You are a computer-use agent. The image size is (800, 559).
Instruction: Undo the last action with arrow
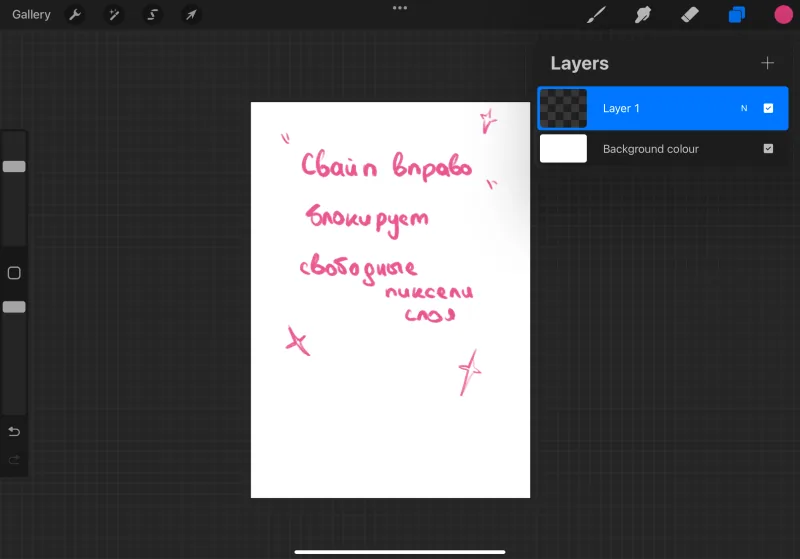tap(14, 432)
